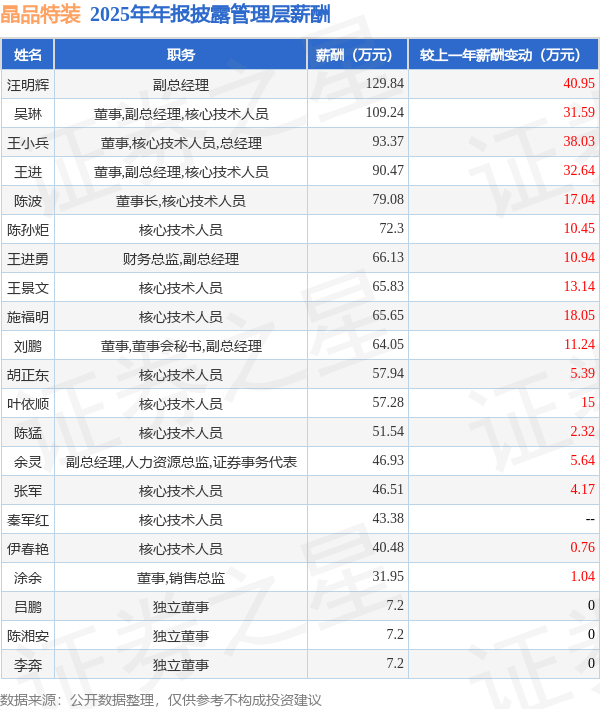Click the change value 10.94
Image resolution: width=600 pixels, height=709 pixels.
pos(579,257)
